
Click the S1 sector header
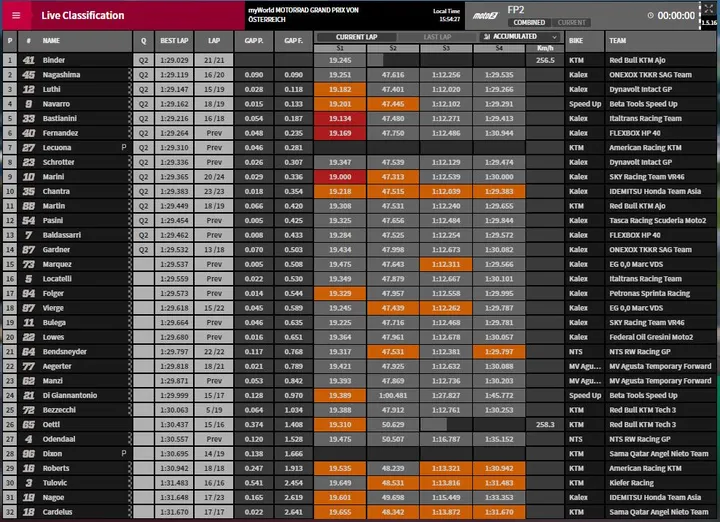pos(340,48)
